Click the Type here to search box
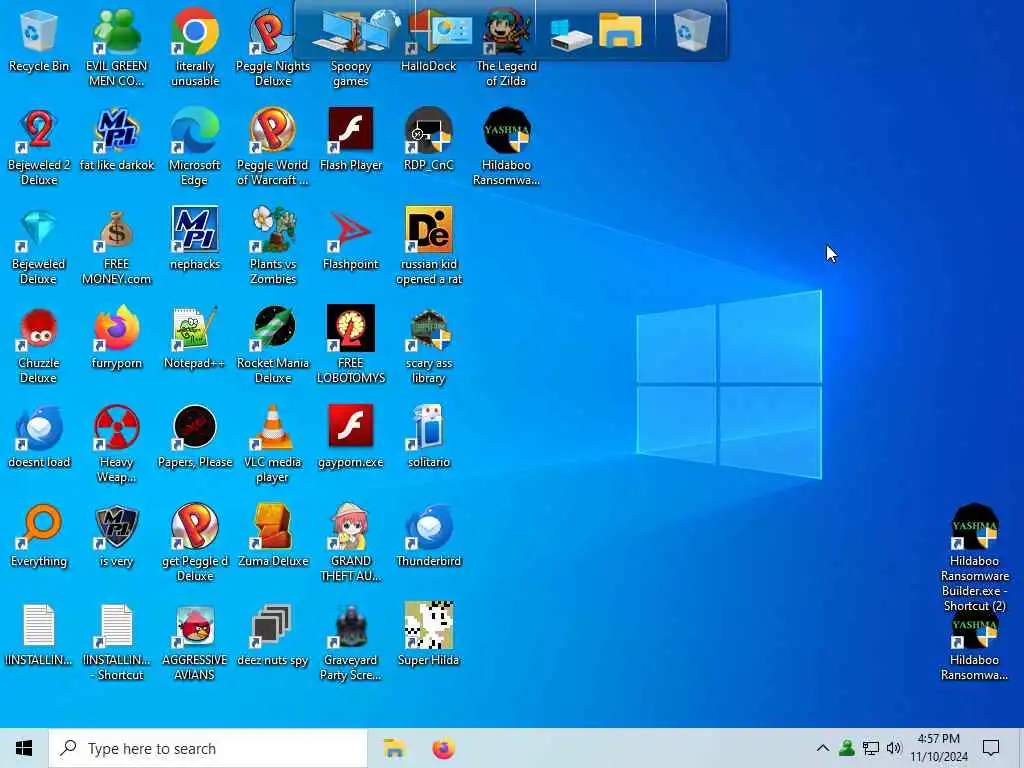 click(208, 748)
